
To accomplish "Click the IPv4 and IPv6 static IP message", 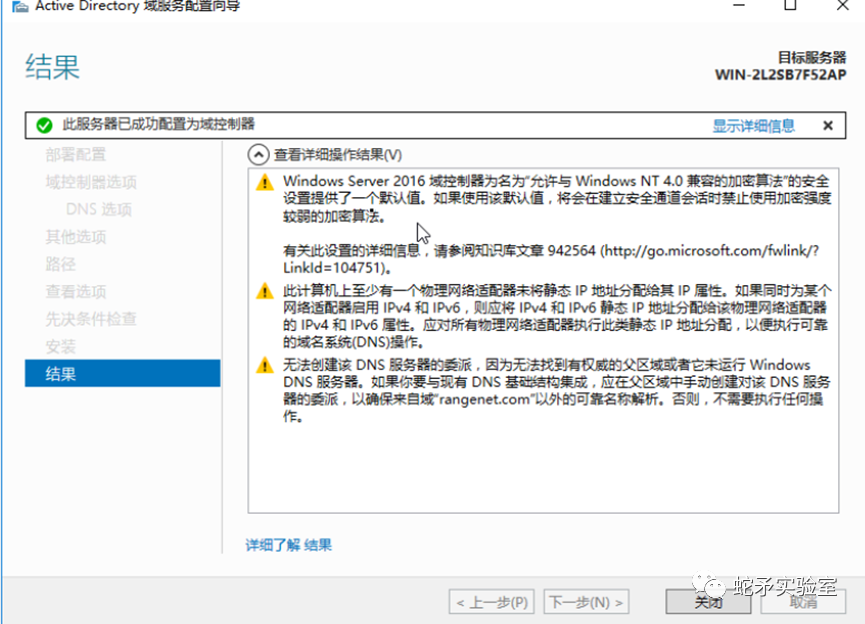I will 557,316.
